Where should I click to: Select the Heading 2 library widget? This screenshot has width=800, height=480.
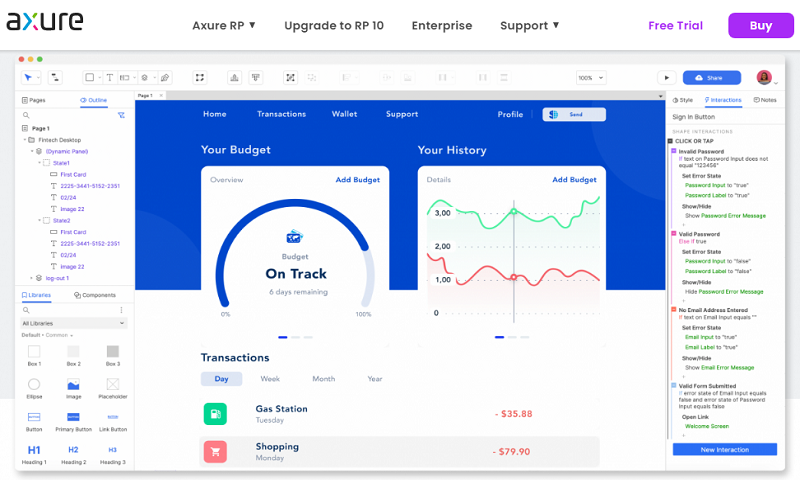tap(73, 454)
